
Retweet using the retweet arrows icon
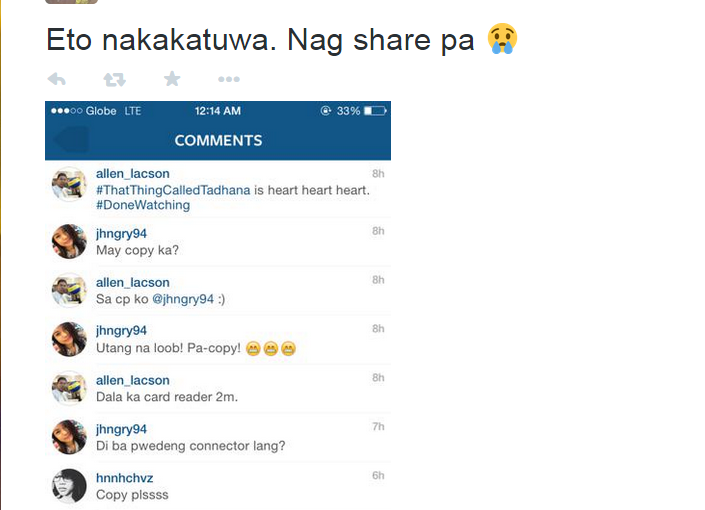tap(114, 80)
